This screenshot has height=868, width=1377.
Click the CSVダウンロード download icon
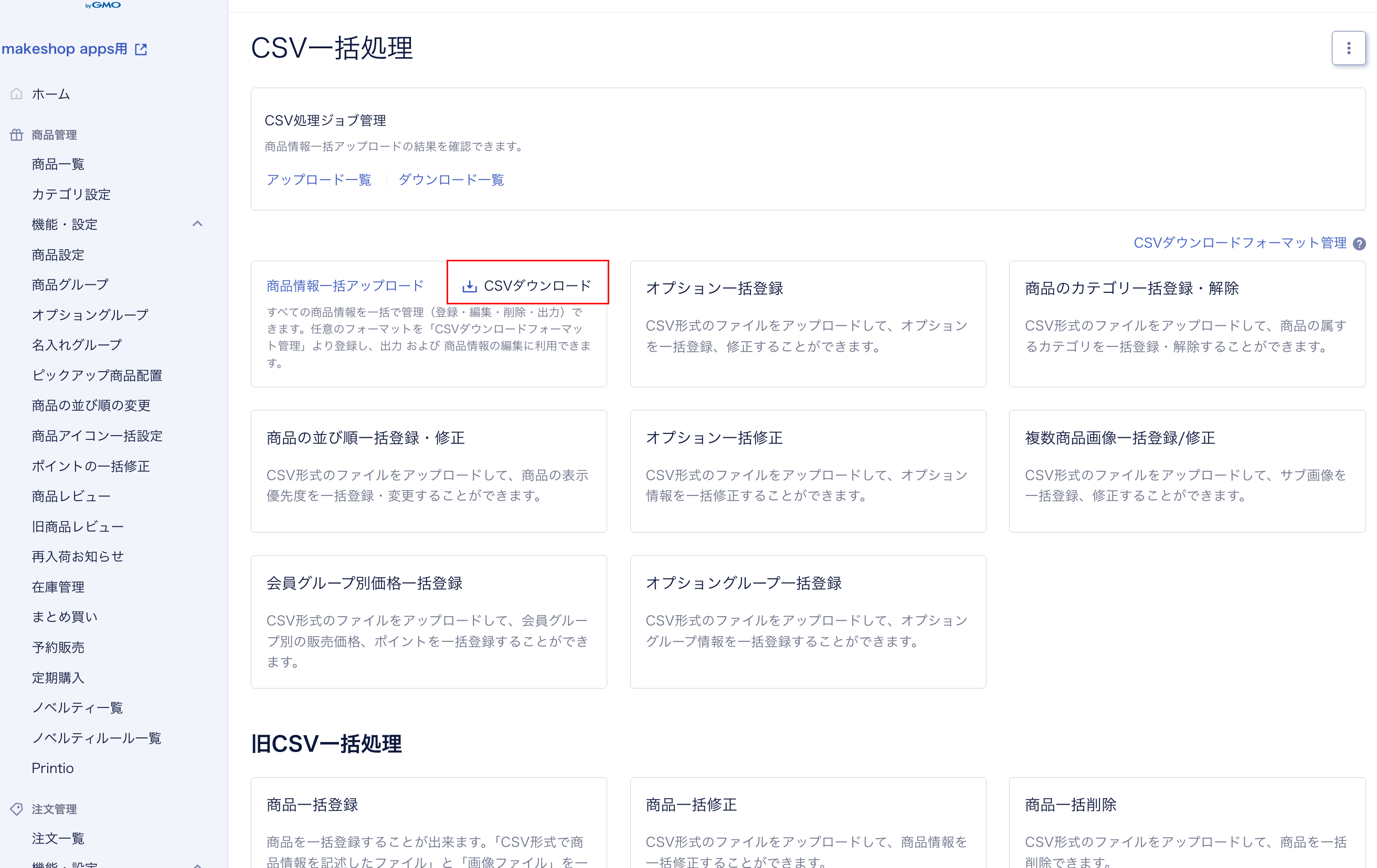pos(469,286)
